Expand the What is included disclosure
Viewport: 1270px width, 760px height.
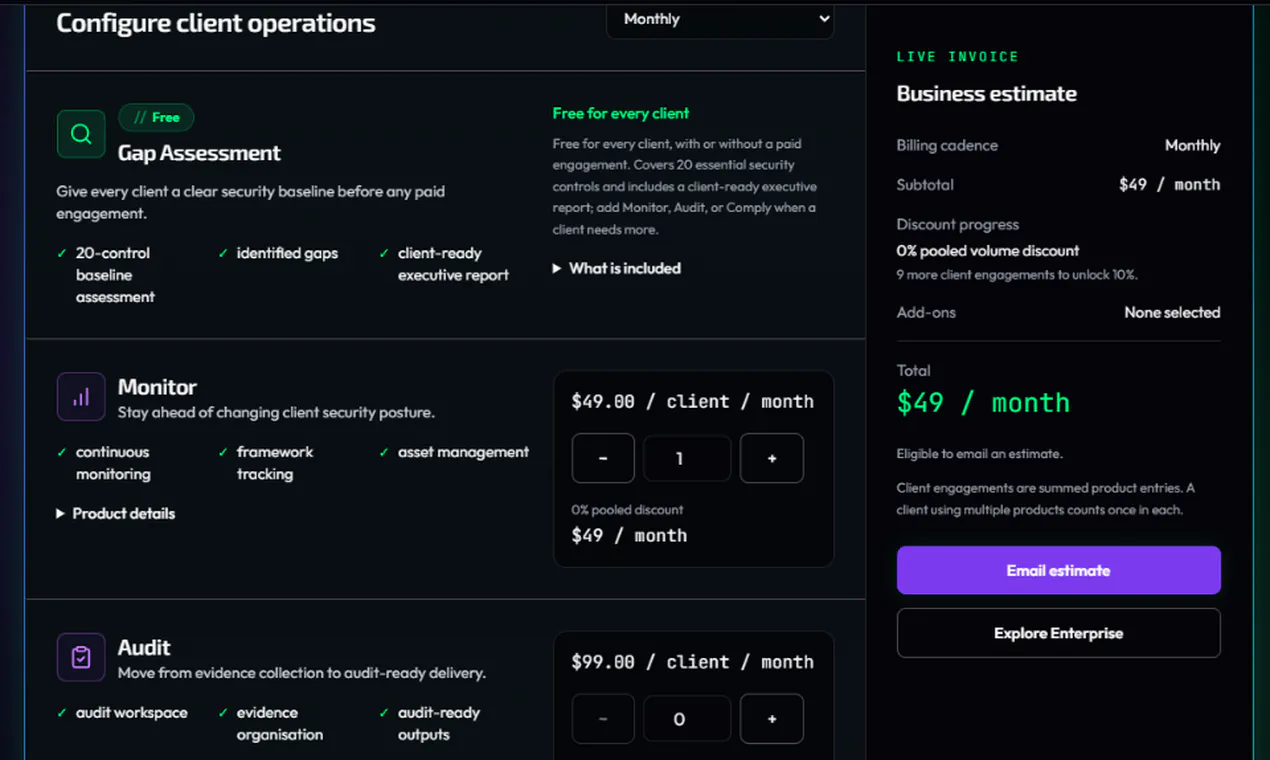(x=617, y=268)
